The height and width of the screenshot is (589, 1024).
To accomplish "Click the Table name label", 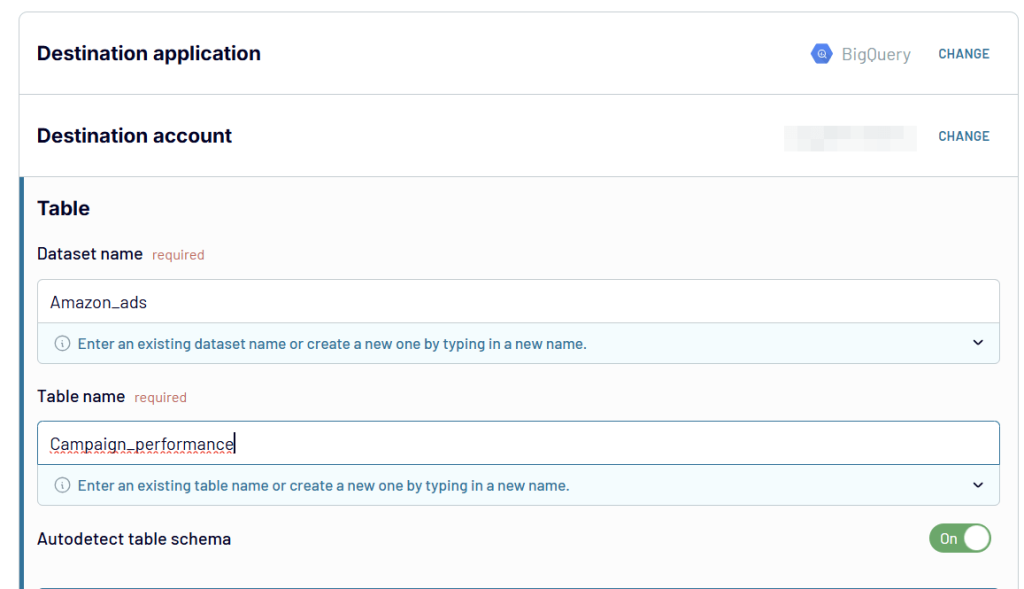I will tap(81, 396).
